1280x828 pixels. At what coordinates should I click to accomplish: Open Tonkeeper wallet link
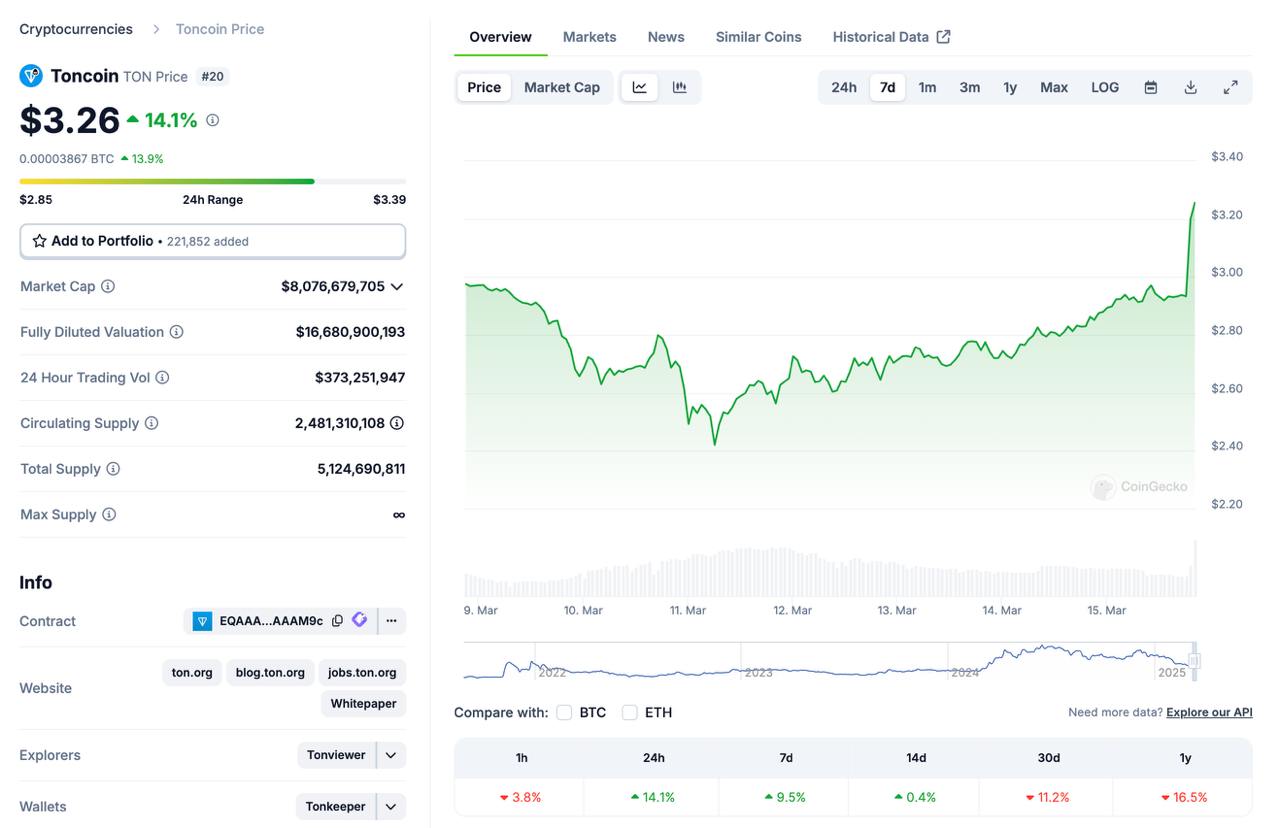335,806
